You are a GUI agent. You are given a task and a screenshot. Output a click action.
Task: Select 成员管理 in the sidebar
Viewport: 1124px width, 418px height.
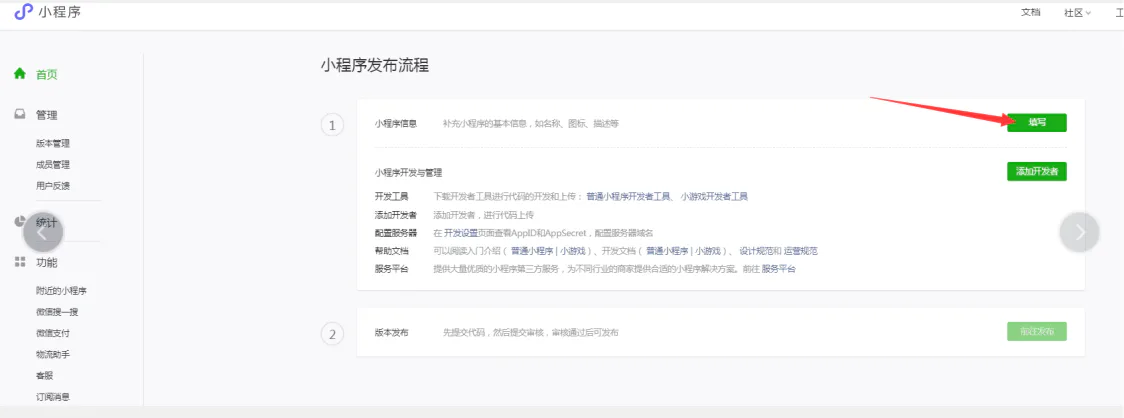[x=53, y=165]
